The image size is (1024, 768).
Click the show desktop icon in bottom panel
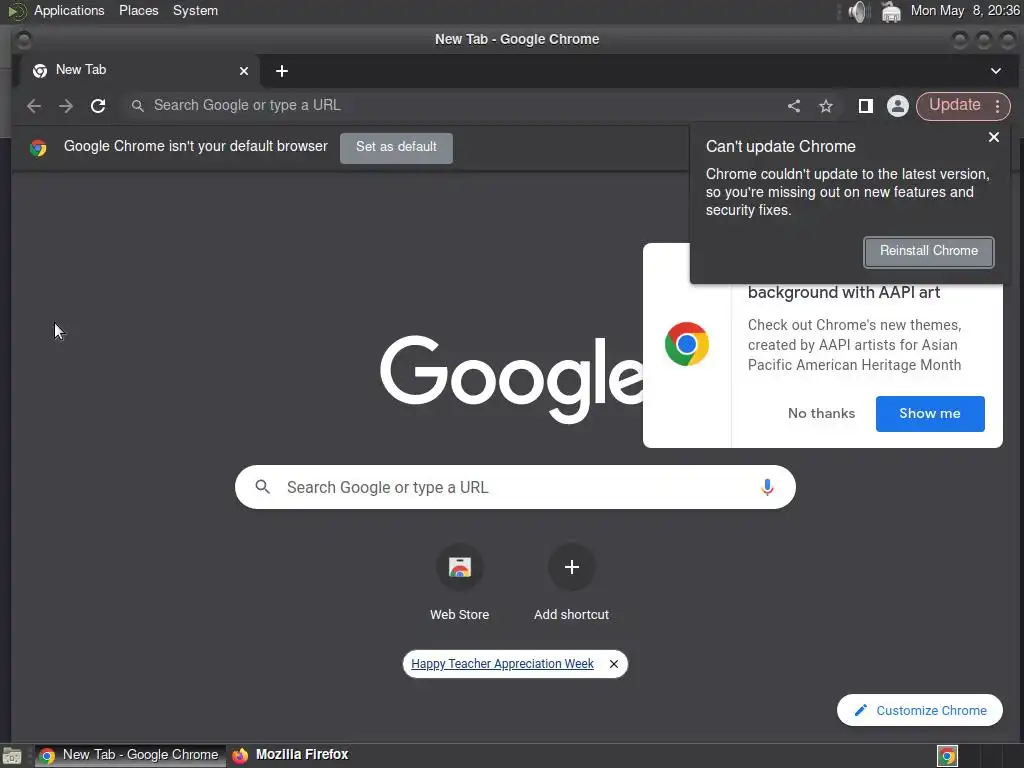coord(12,756)
